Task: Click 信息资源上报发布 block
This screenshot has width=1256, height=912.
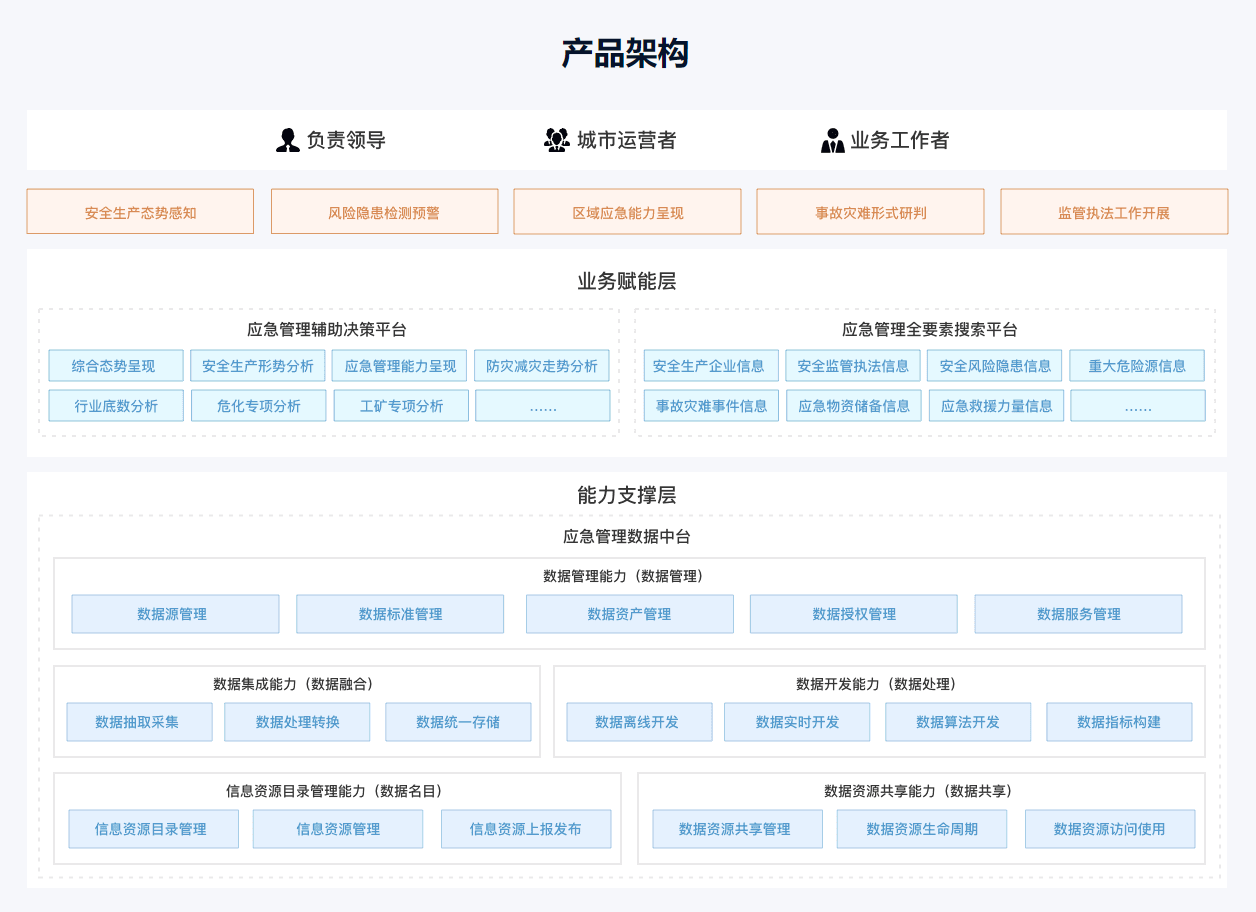Action: 525,829
